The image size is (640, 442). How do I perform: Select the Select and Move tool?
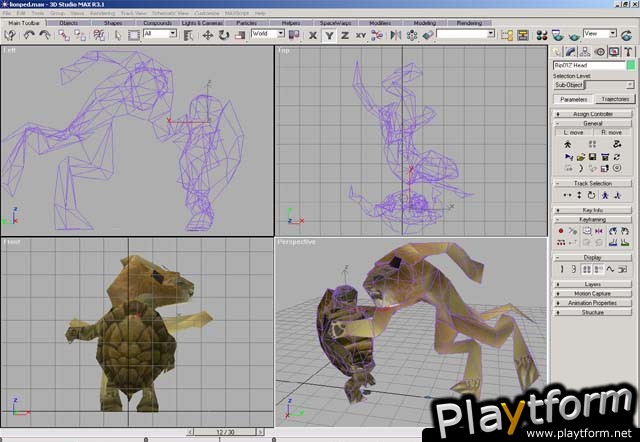tap(208, 36)
